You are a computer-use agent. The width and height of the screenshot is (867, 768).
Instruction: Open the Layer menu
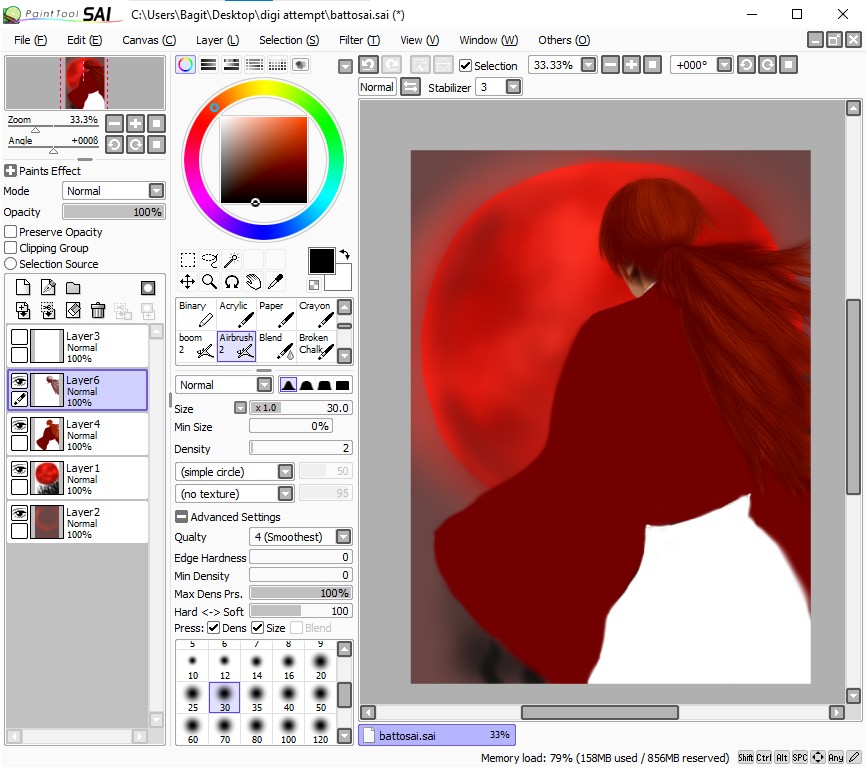pos(217,40)
